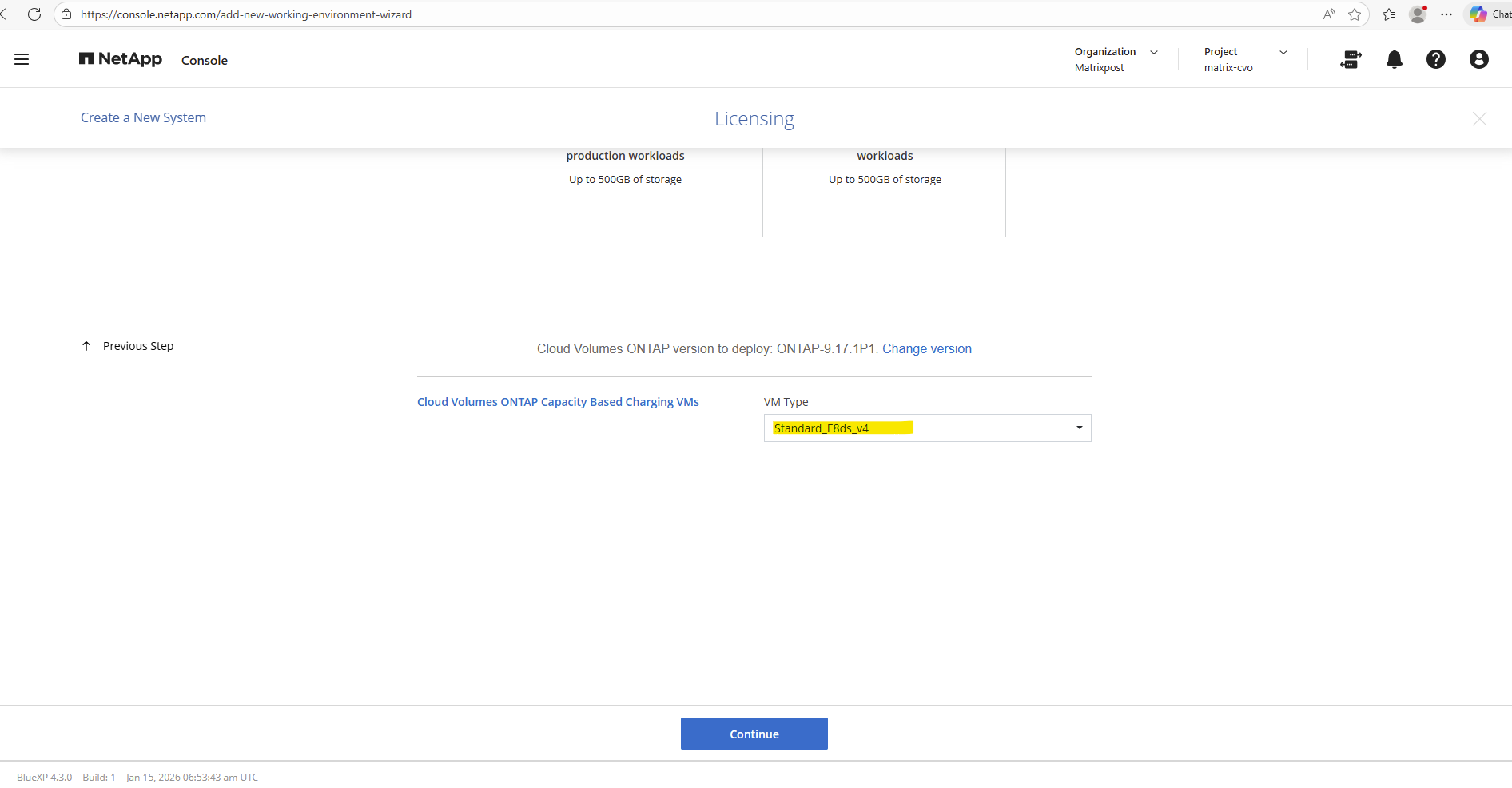
Task: Select the production workloads license card
Action: click(624, 192)
